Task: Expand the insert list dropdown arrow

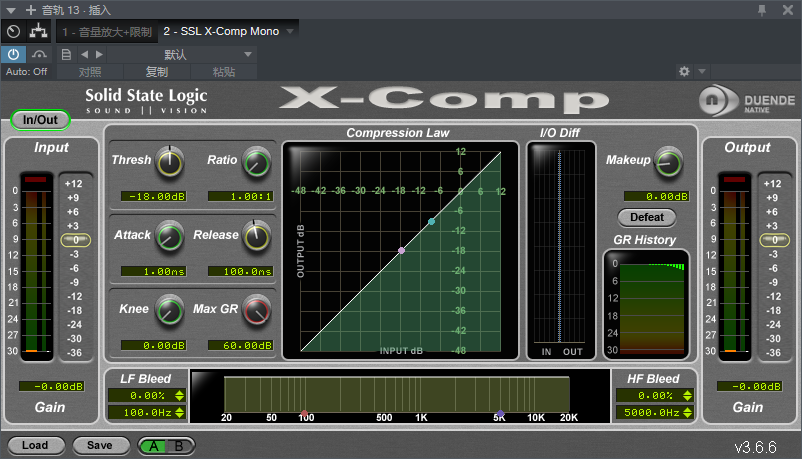Action: pos(291,31)
